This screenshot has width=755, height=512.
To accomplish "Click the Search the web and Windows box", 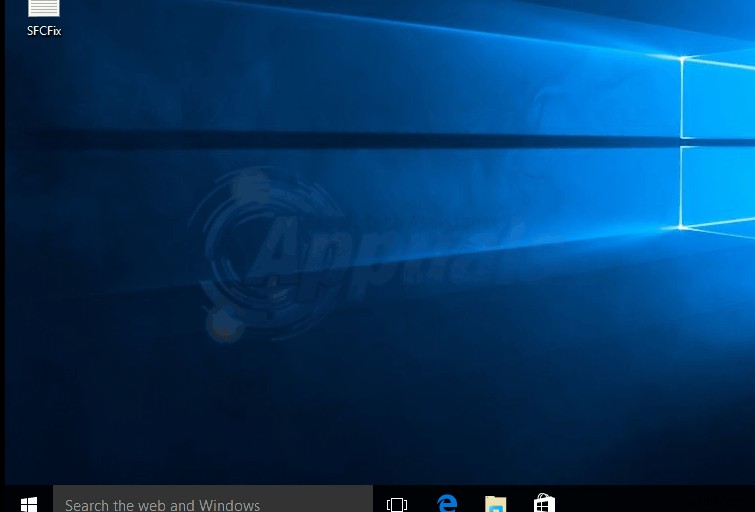I will [213, 499].
